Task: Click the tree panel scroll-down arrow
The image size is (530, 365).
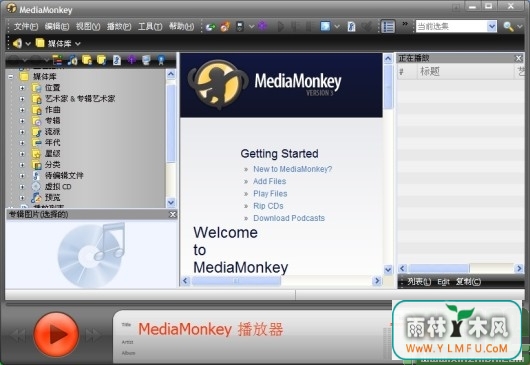Action: tap(171, 202)
